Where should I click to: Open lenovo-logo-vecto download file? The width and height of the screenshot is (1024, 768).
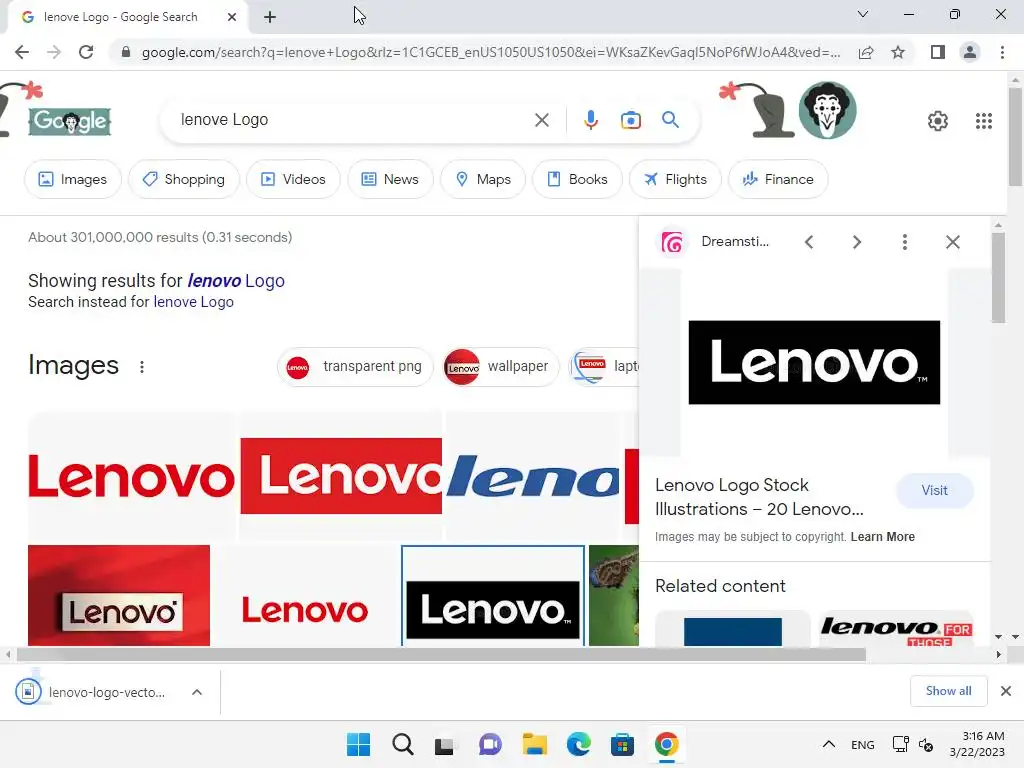click(x=106, y=692)
